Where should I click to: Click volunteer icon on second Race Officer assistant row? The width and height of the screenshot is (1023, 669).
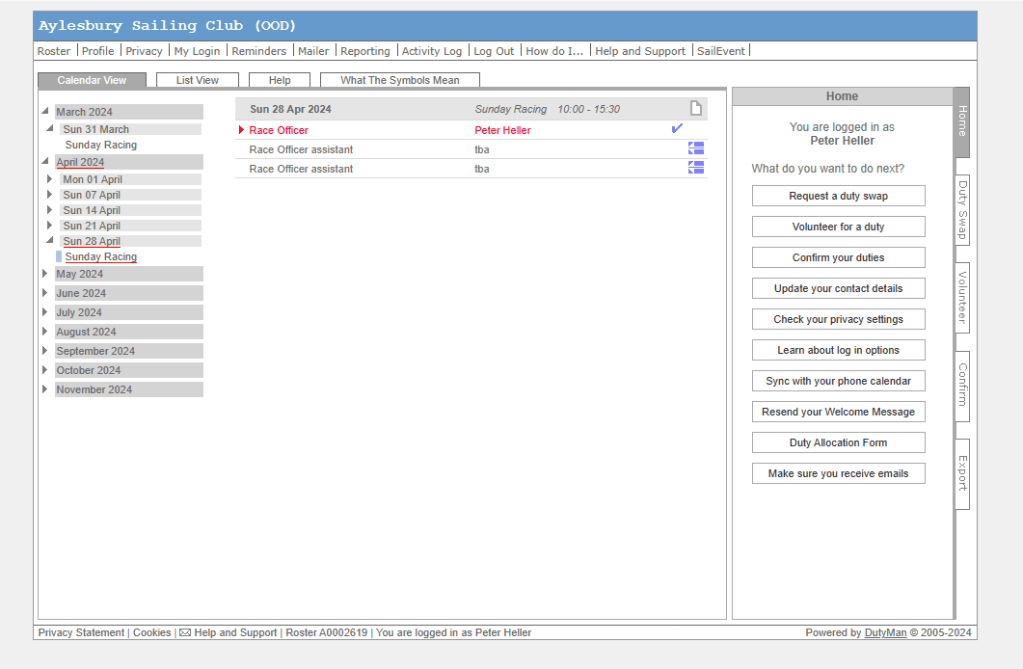(x=696, y=168)
